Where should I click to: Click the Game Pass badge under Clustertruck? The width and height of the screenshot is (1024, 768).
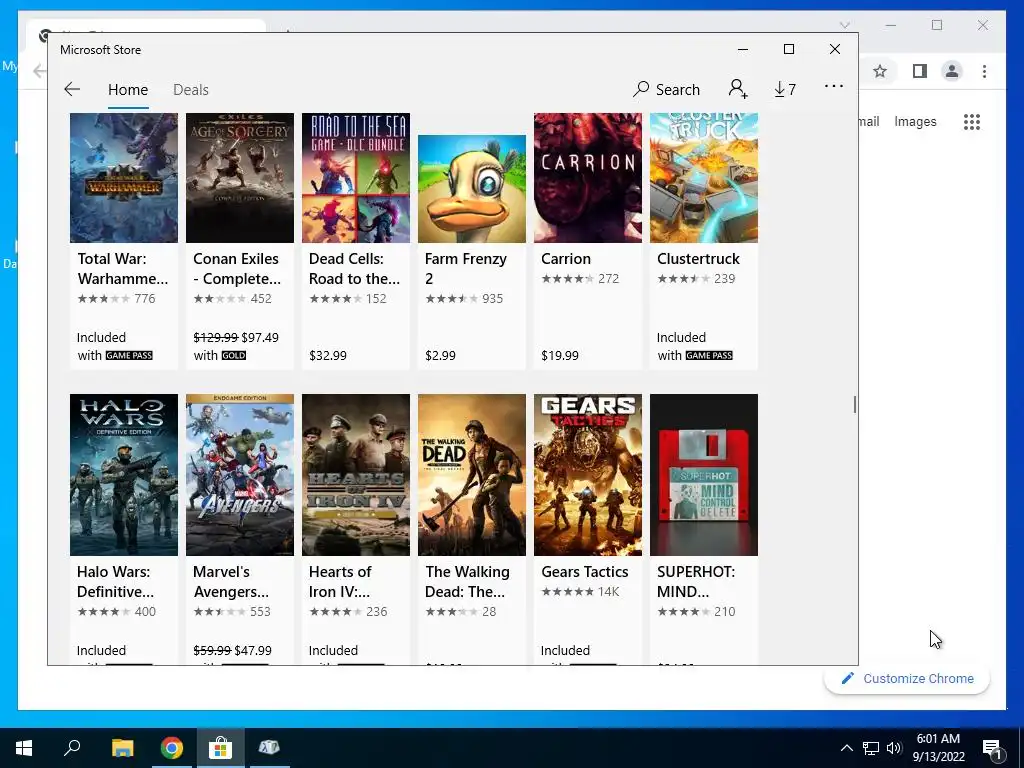709,355
